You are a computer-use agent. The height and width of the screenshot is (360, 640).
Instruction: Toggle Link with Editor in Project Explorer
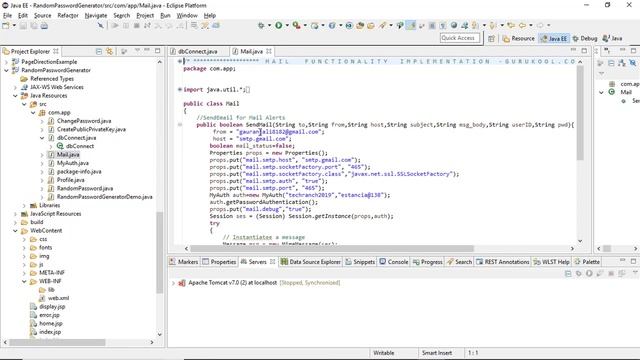109,51
